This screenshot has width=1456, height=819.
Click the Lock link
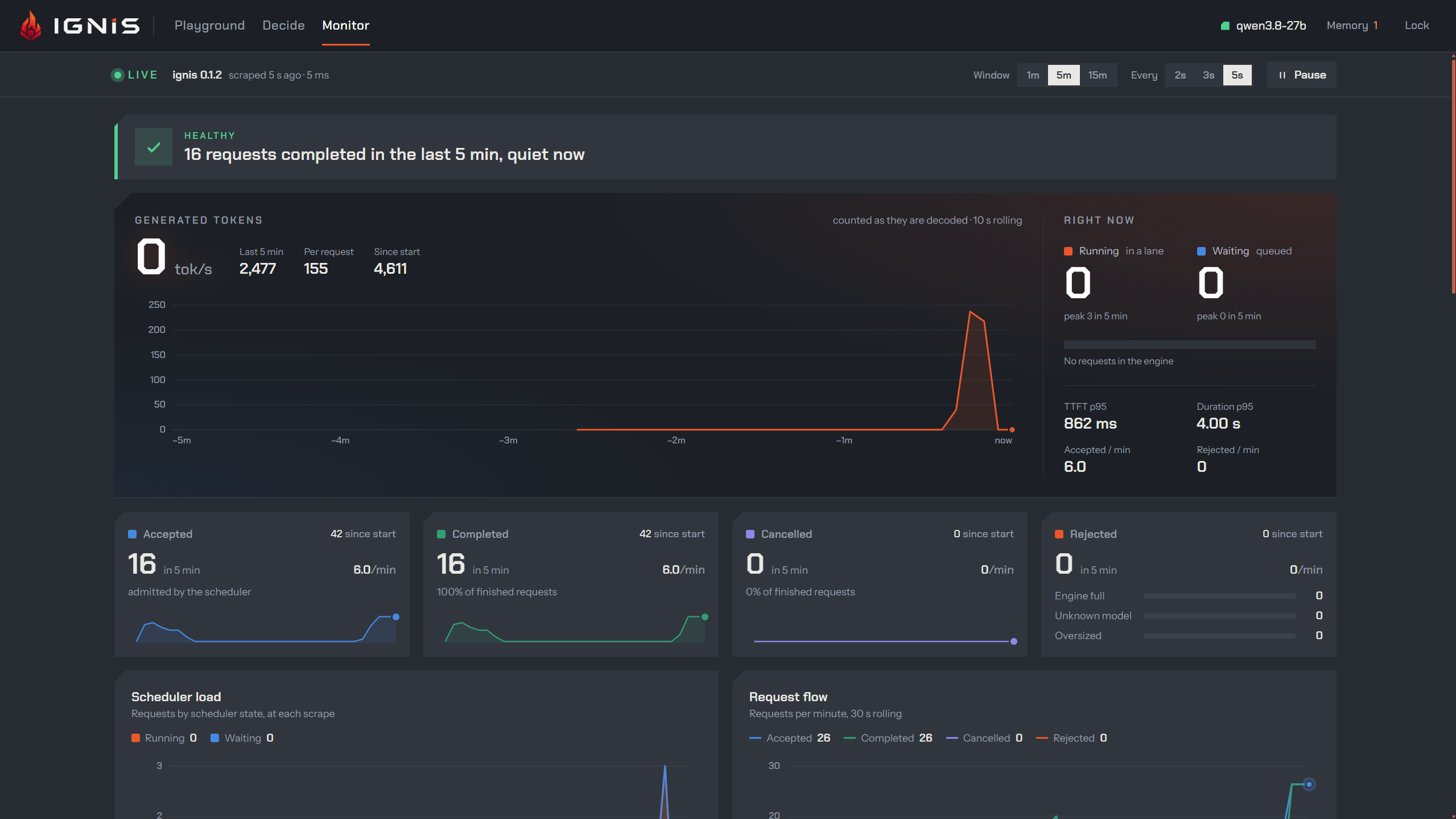[x=1416, y=26]
